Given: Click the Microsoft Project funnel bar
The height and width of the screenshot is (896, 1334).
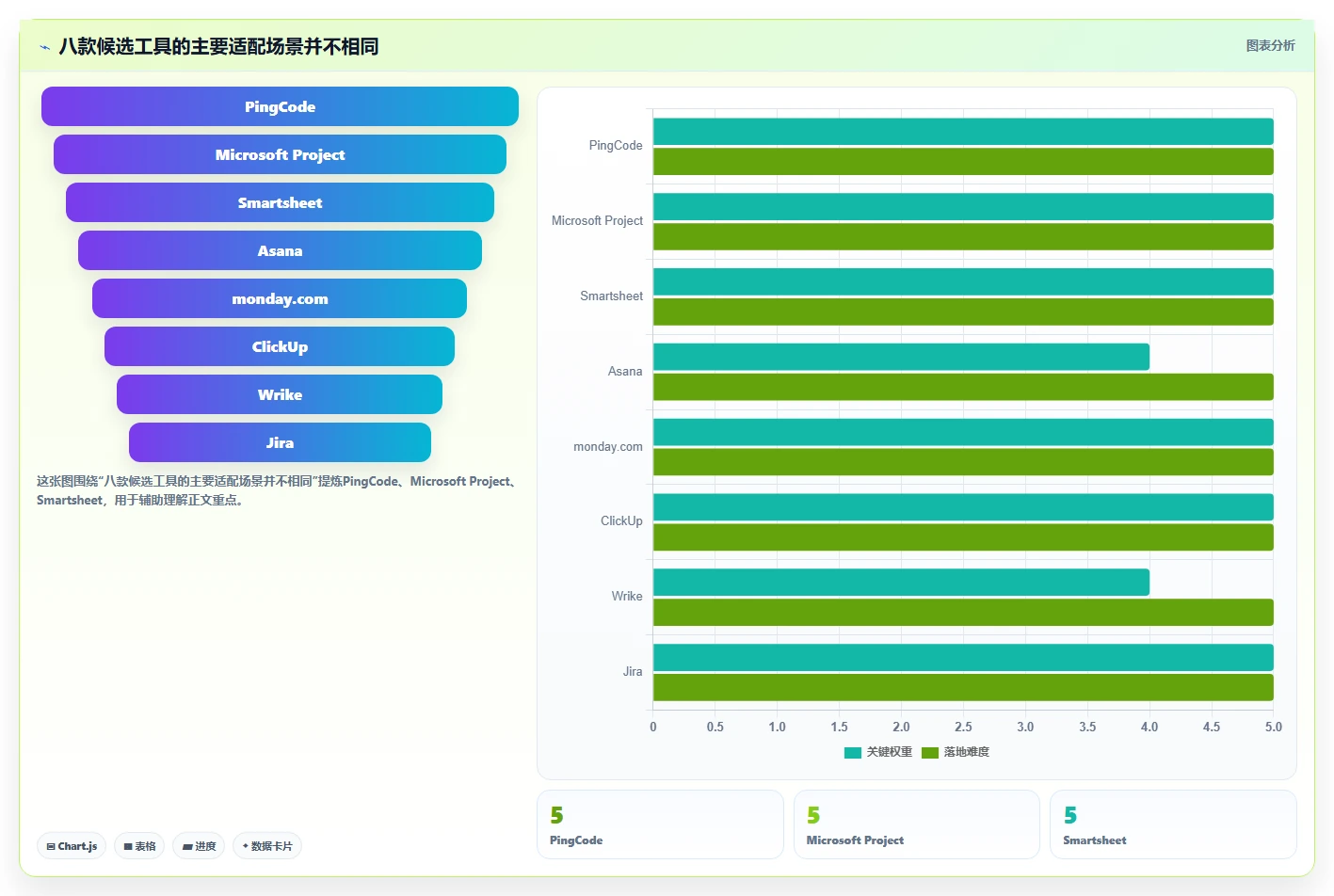Looking at the screenshot, I should (280, 154).
